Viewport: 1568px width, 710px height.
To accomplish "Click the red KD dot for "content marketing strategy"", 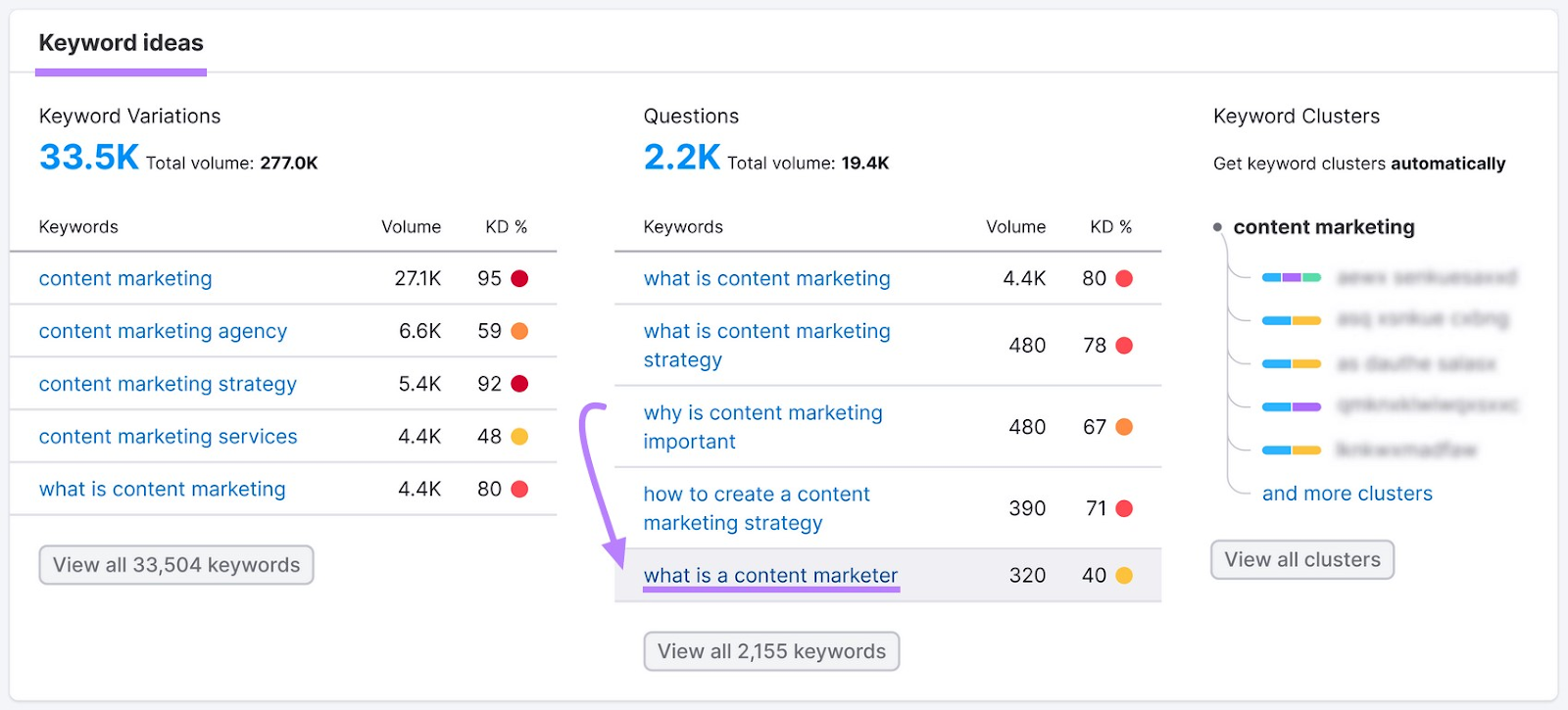I will click(x=518, y=383).
